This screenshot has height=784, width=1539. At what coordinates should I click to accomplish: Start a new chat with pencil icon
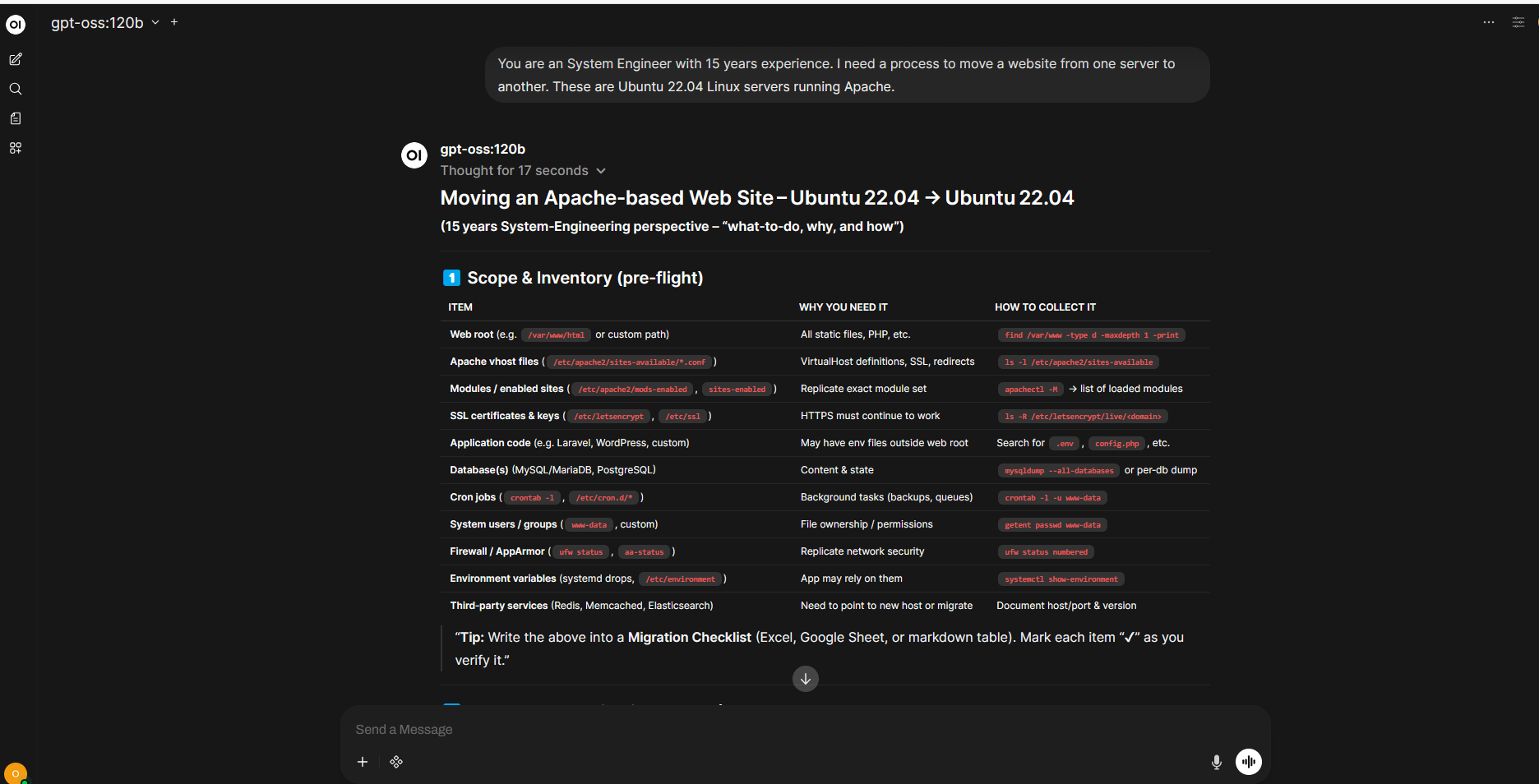pyautogui.click(x=16, y=59)
